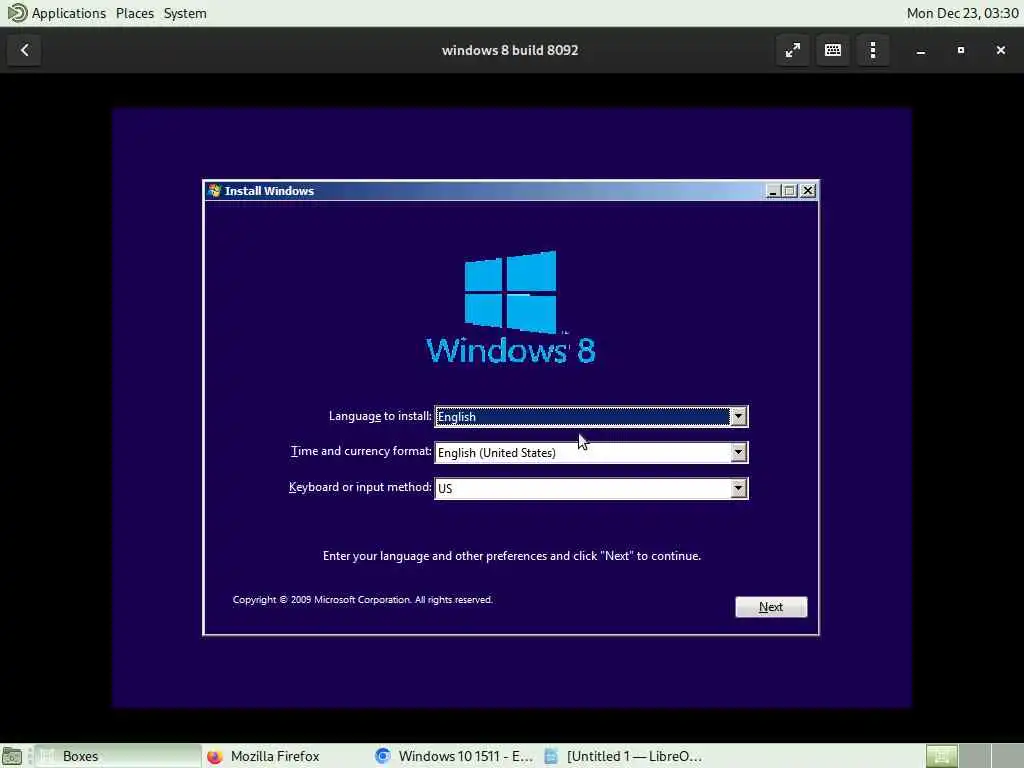1024x768 pixels.
Task: Maximize the Boxes window
Action: tap(961, 50)
